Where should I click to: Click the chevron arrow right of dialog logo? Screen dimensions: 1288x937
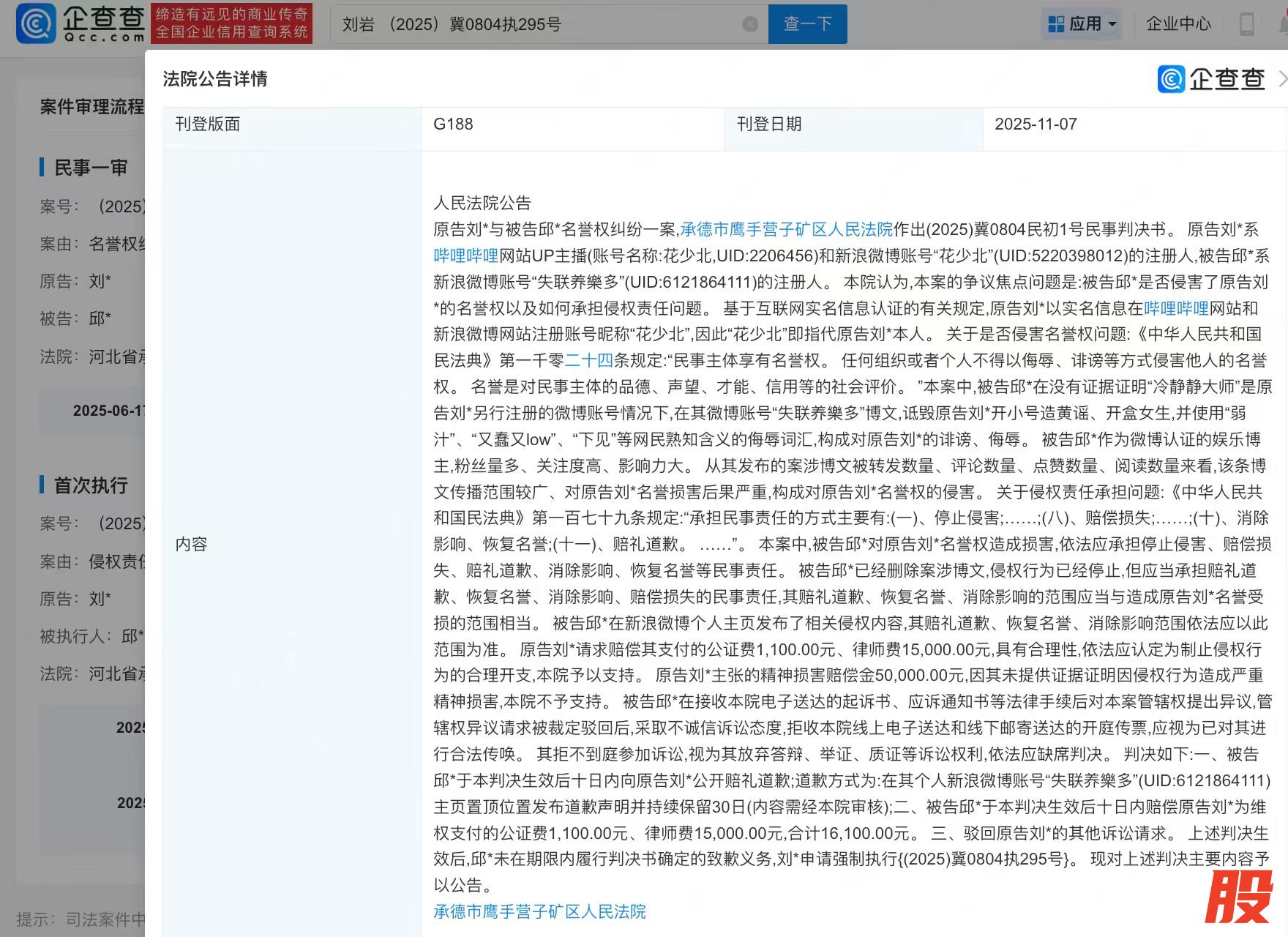pos(1282,79)
